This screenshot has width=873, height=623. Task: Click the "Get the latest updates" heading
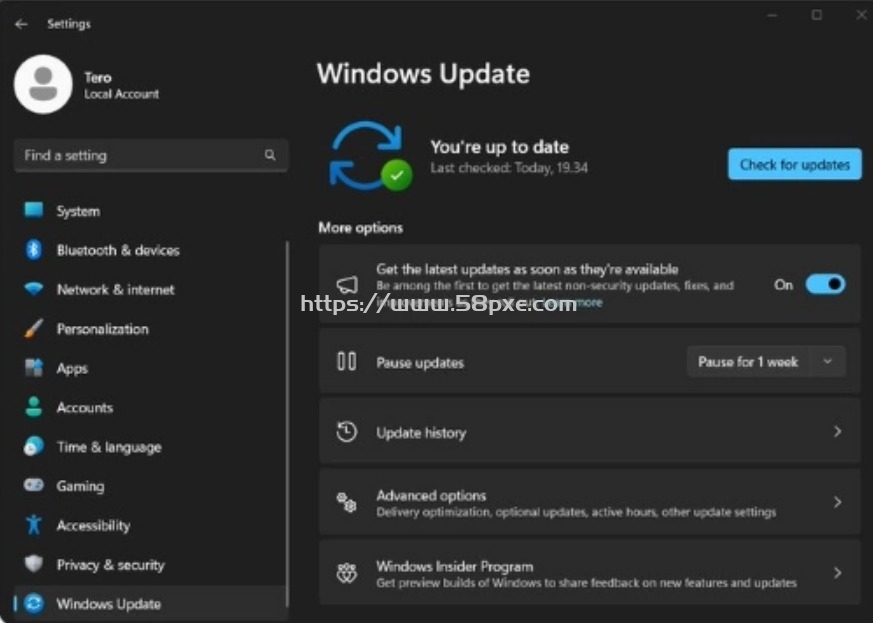coord(527,269)
